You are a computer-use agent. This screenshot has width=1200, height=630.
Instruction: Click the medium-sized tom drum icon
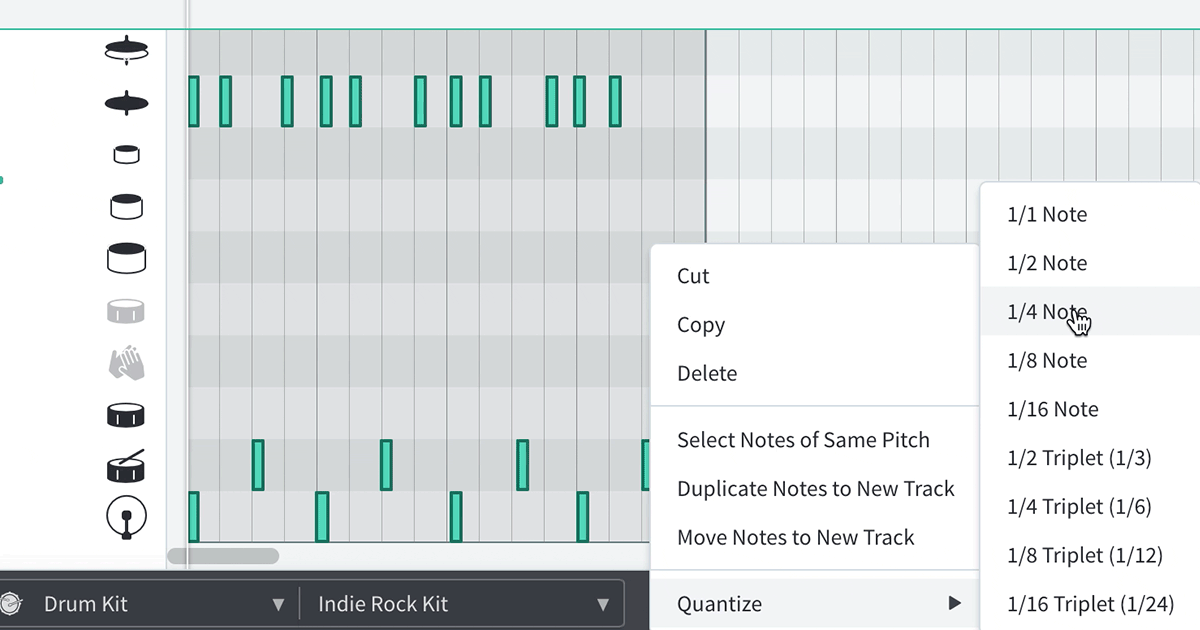click(126, 207)
